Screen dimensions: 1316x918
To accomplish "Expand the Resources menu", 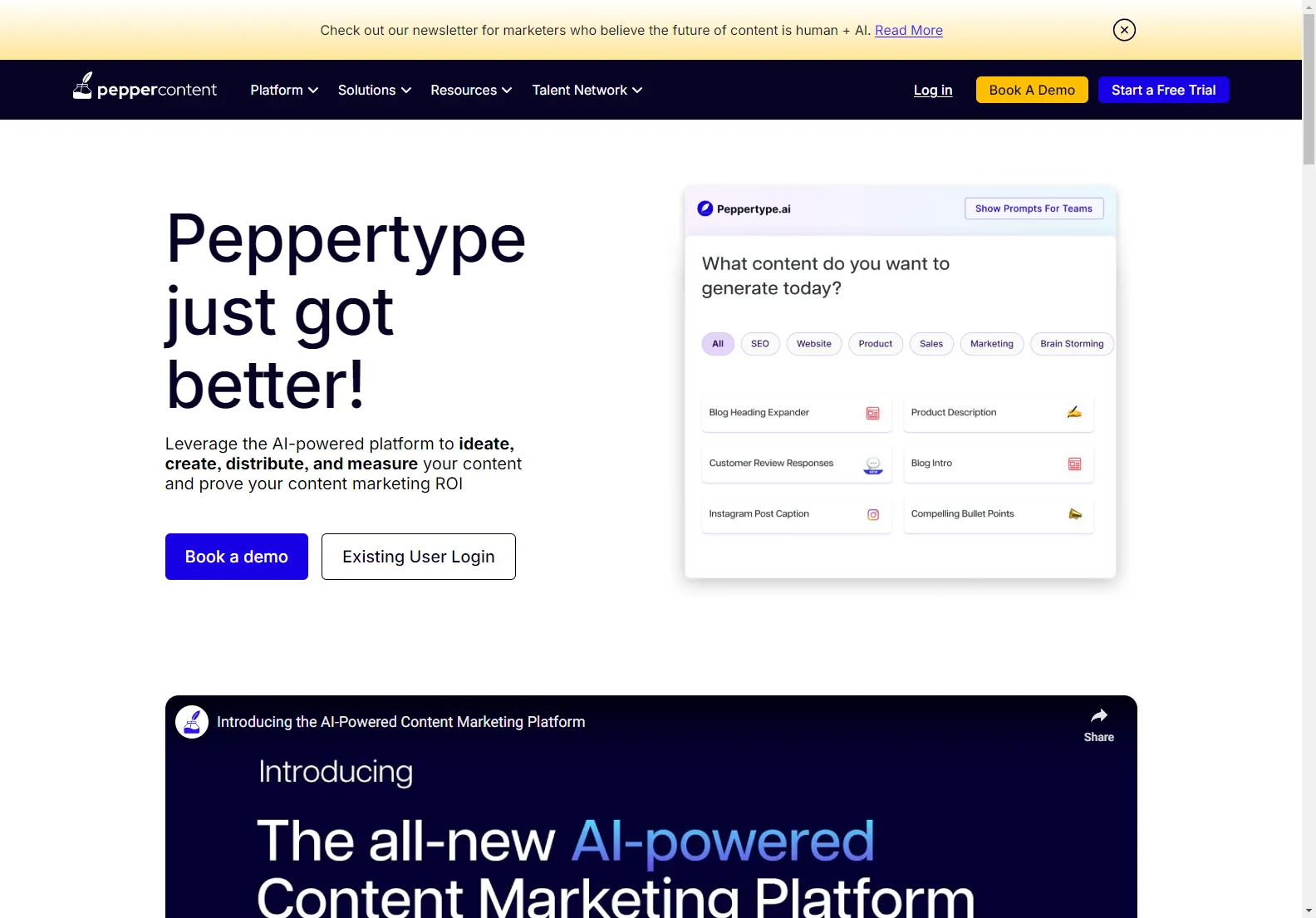I will (x=471, y=90).
